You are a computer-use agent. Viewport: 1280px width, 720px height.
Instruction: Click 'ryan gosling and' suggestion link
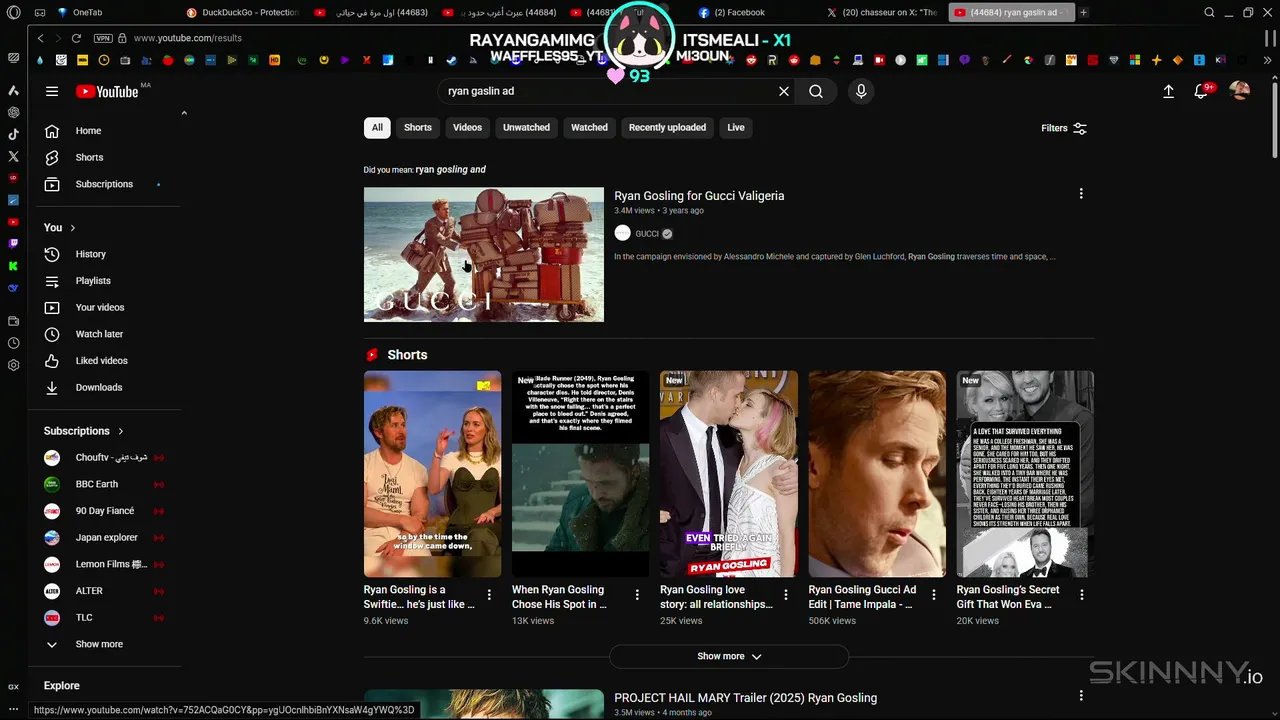coord(451,170)
